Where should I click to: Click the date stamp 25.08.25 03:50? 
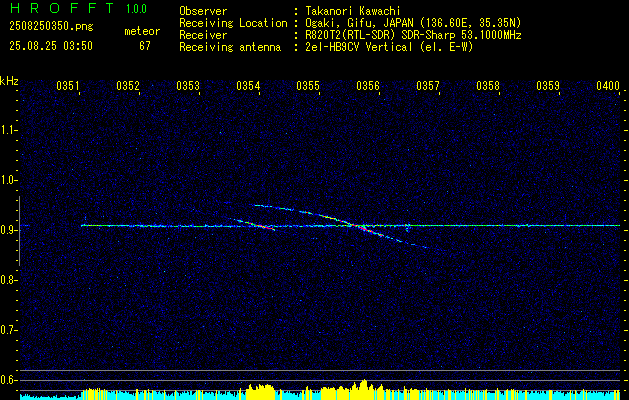tap(51, 46)
